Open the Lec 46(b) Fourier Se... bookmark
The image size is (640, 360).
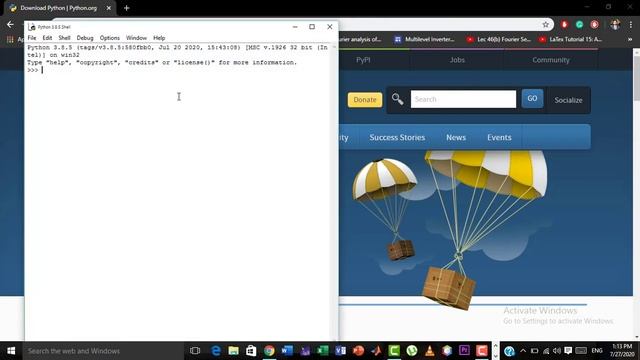(499, 39)
